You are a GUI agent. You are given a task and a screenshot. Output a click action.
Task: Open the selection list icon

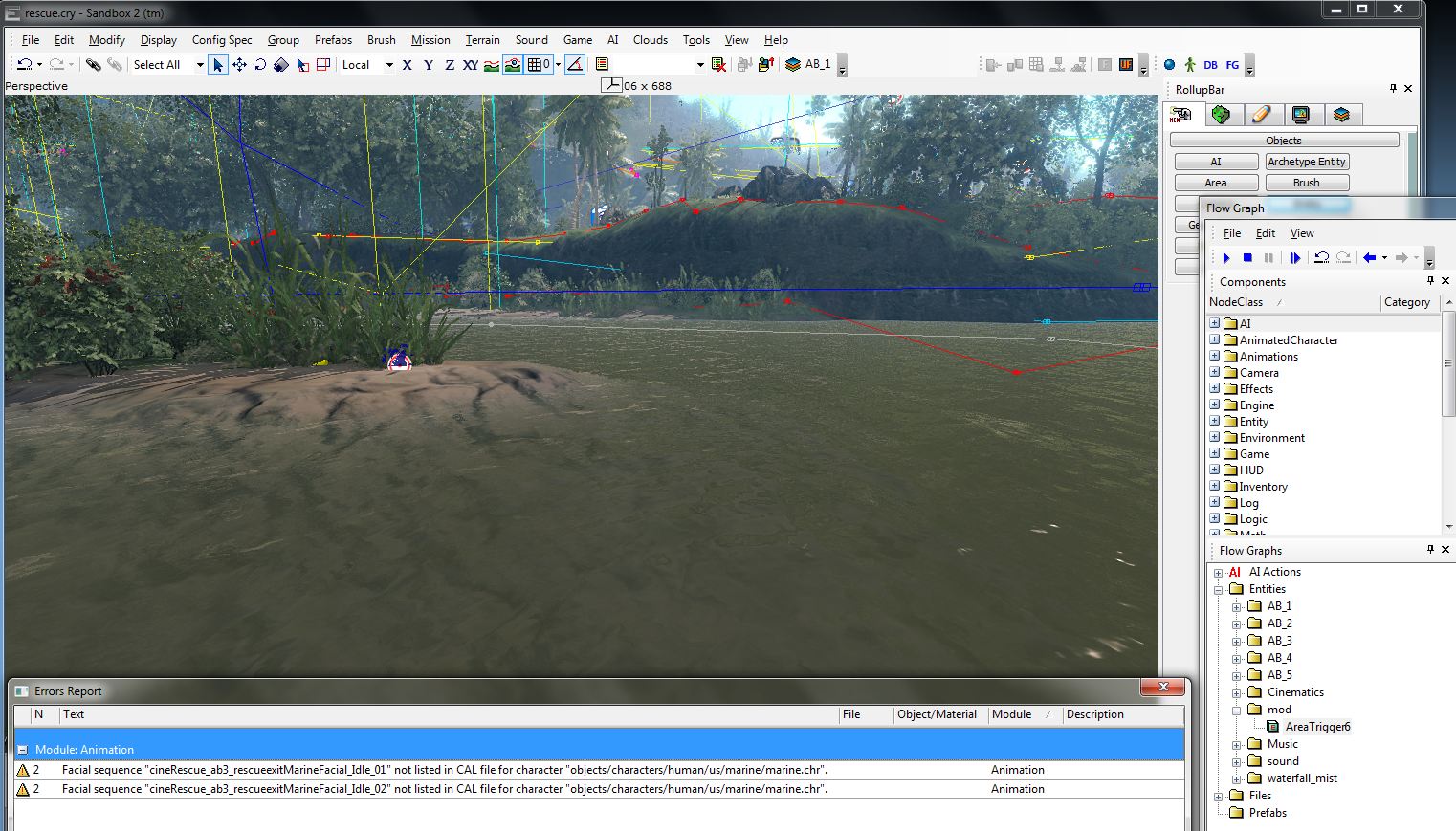pos(602,64)
